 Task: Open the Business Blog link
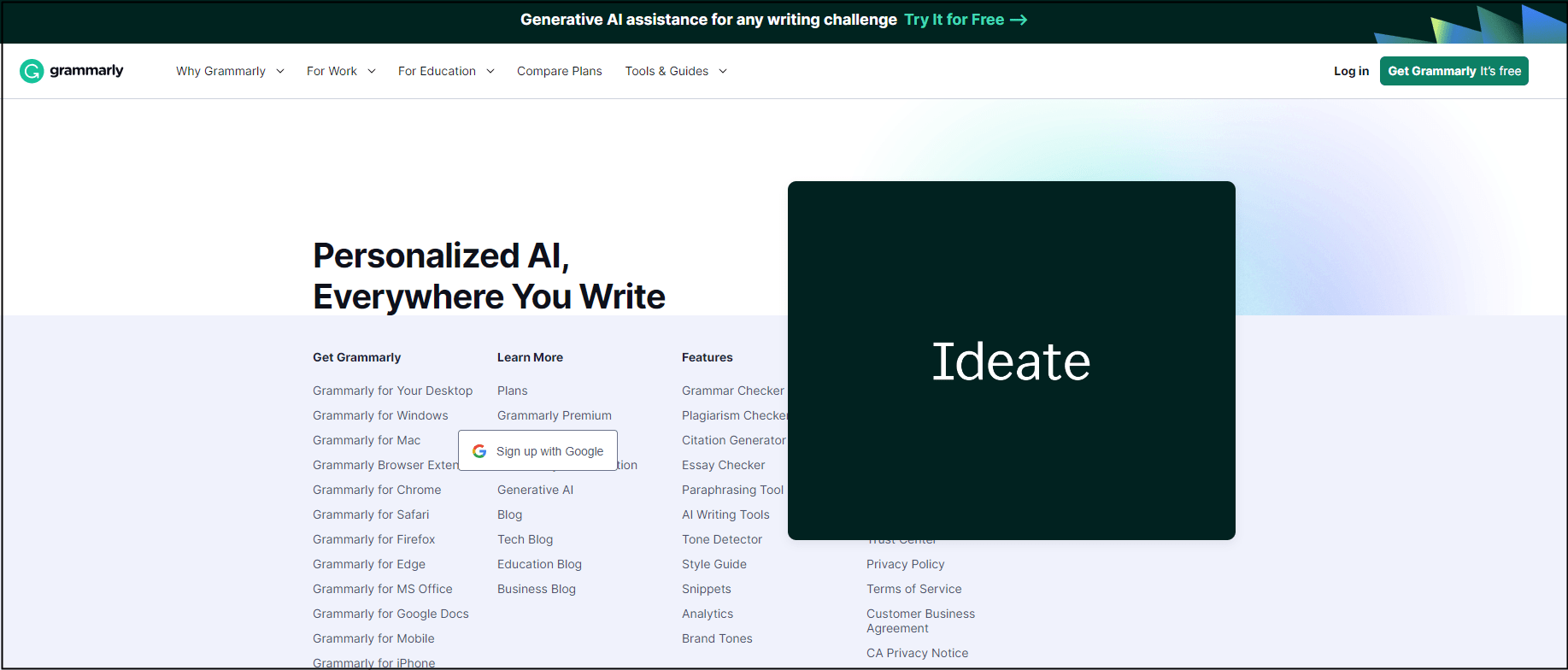(x=537, y=589)
